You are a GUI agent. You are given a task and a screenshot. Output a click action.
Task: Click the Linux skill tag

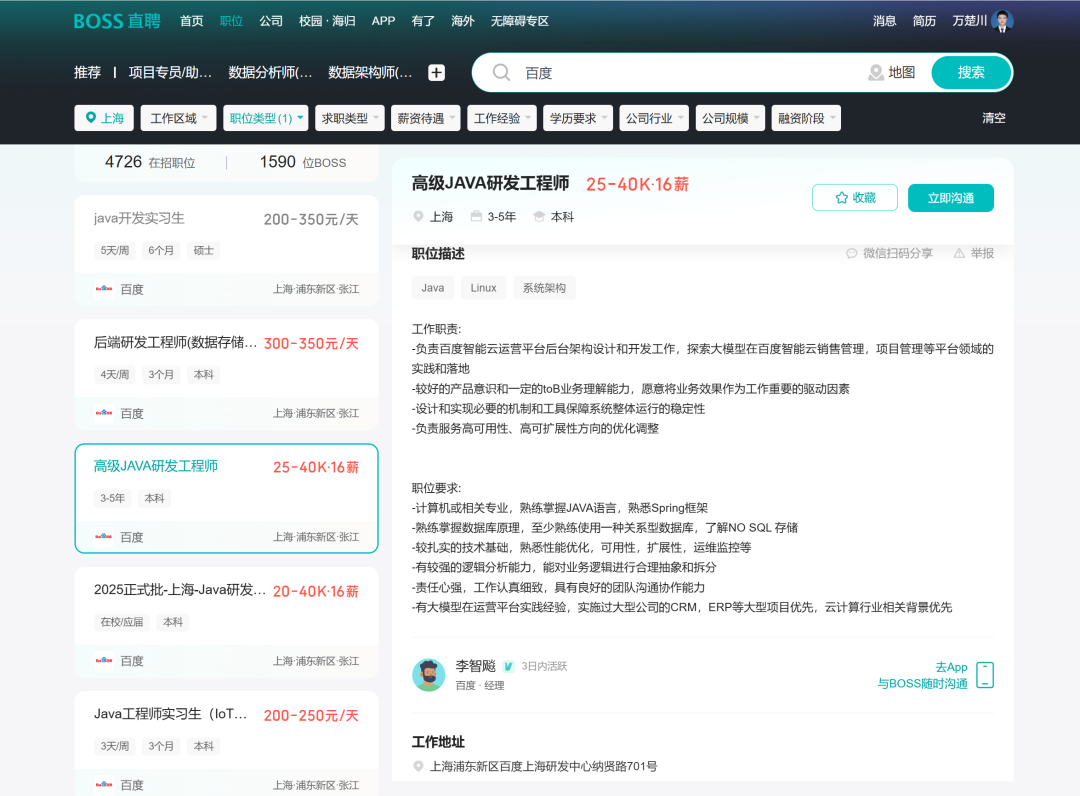point(484,288)
